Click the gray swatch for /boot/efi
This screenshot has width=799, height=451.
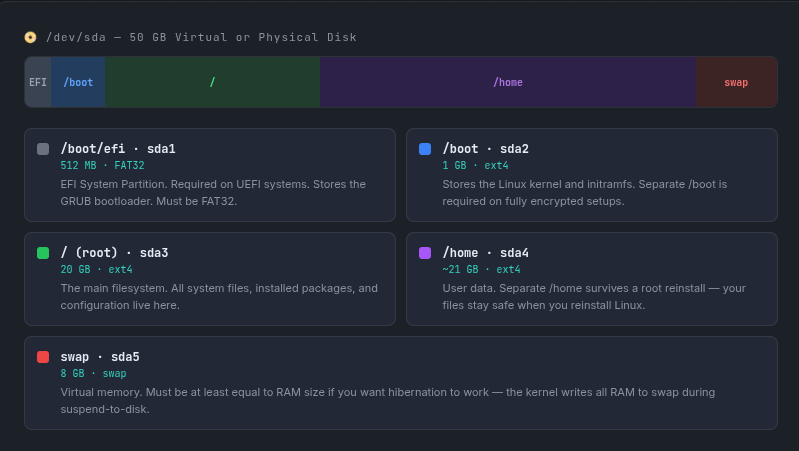tap(43, 149)
